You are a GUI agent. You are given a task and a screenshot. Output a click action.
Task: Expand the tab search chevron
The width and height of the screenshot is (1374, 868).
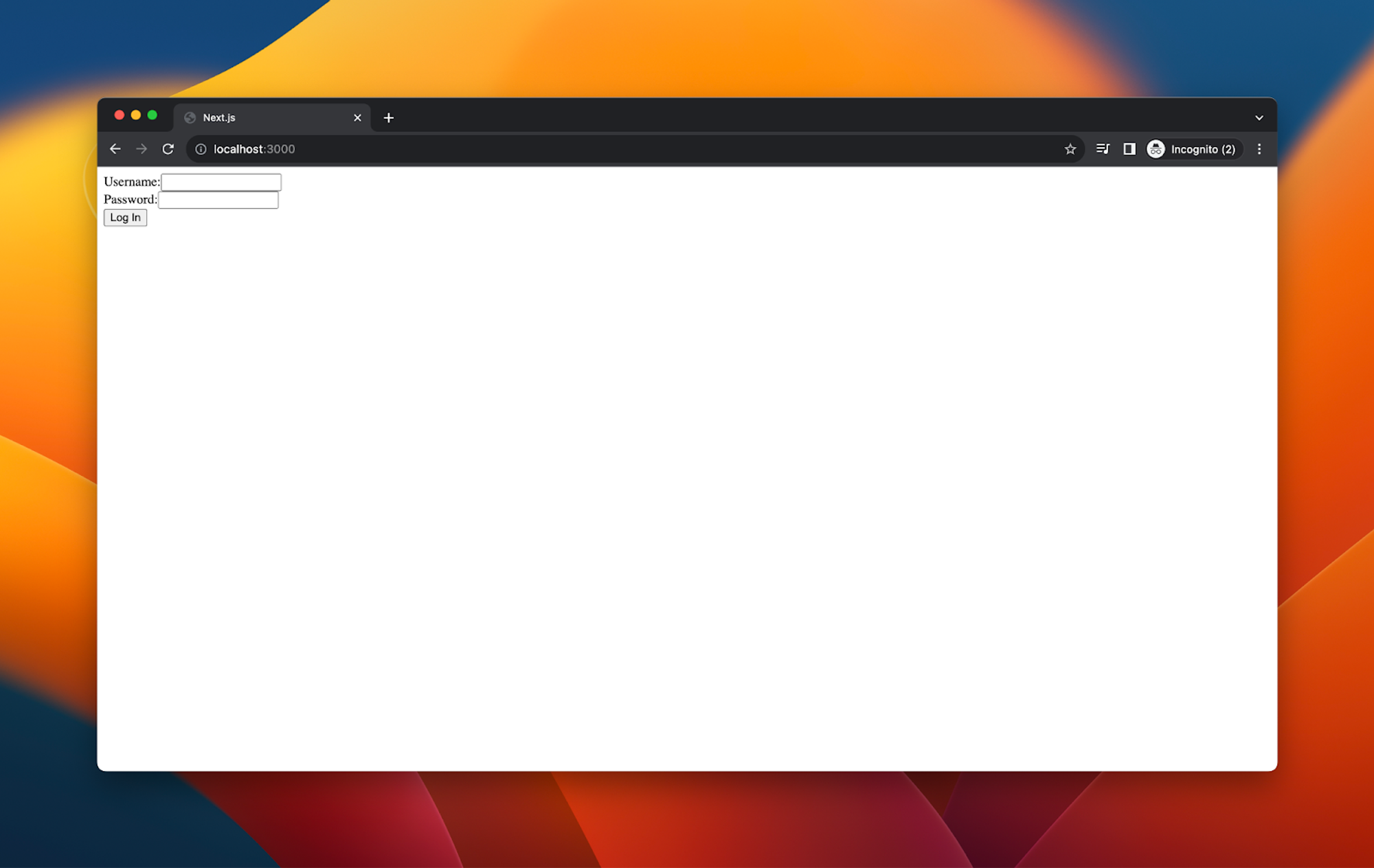pos(1259,118)
